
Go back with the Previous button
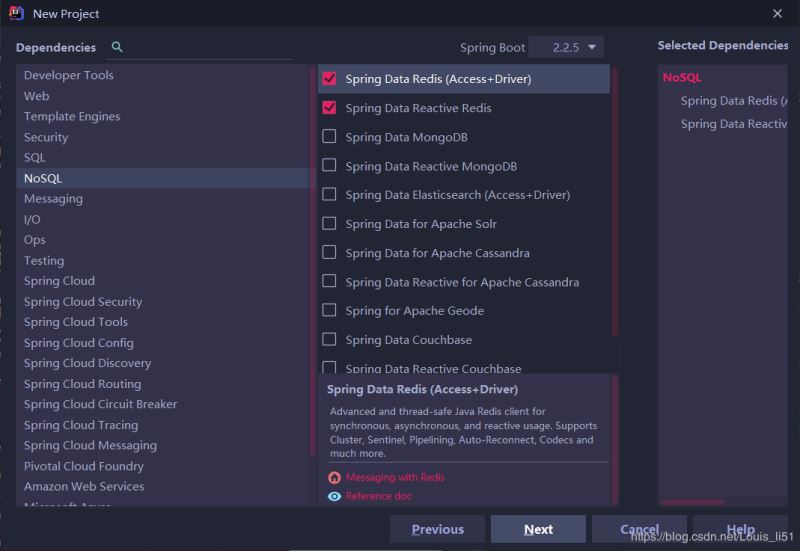(x=437, y=529)
